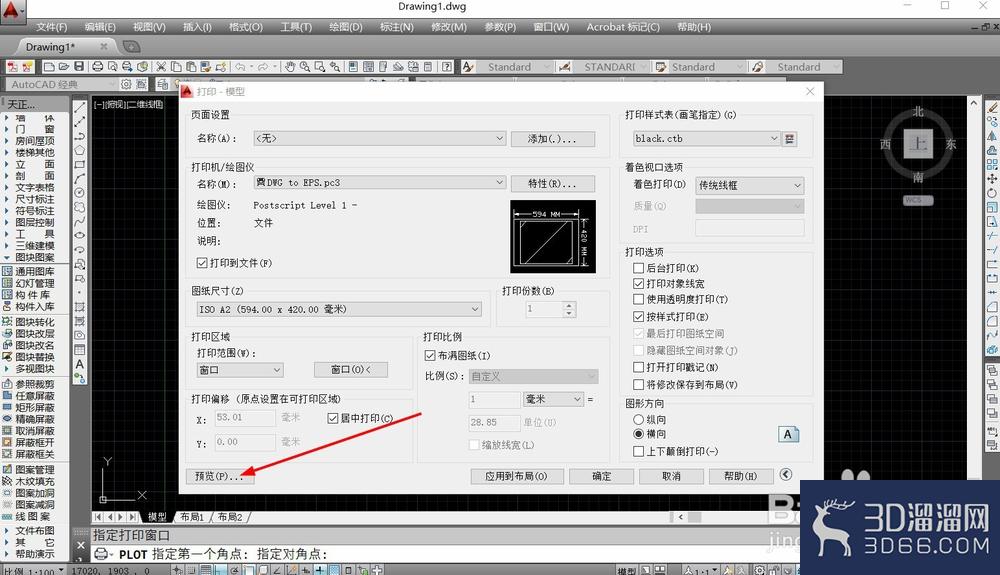Open plot style table black.ctb dropdown
The width and height of the screenshot is (1000, 575).
click(x=706, y=138)
